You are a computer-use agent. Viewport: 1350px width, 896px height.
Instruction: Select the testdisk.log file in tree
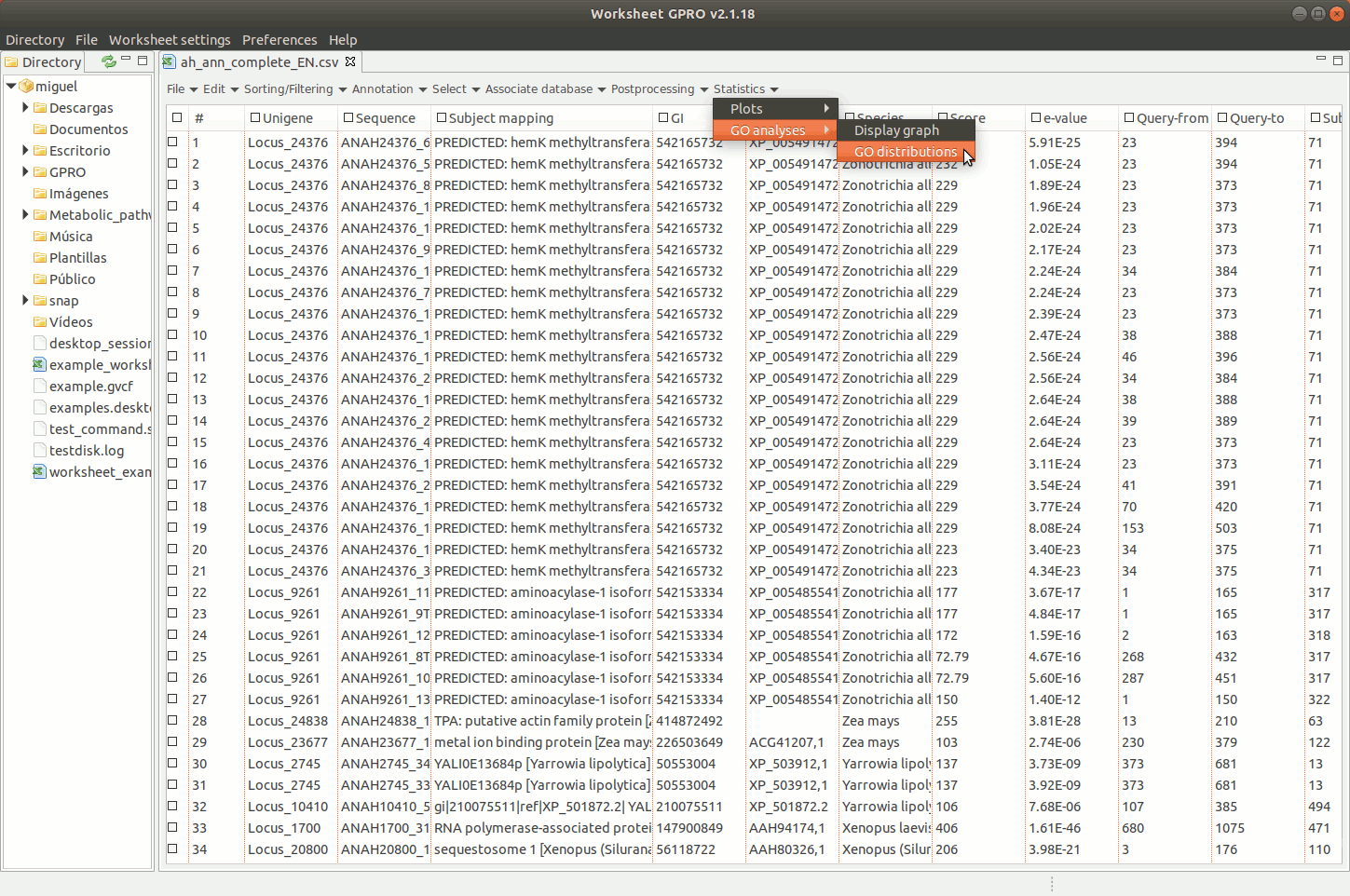pyautogui.click(x=86, y=451)
